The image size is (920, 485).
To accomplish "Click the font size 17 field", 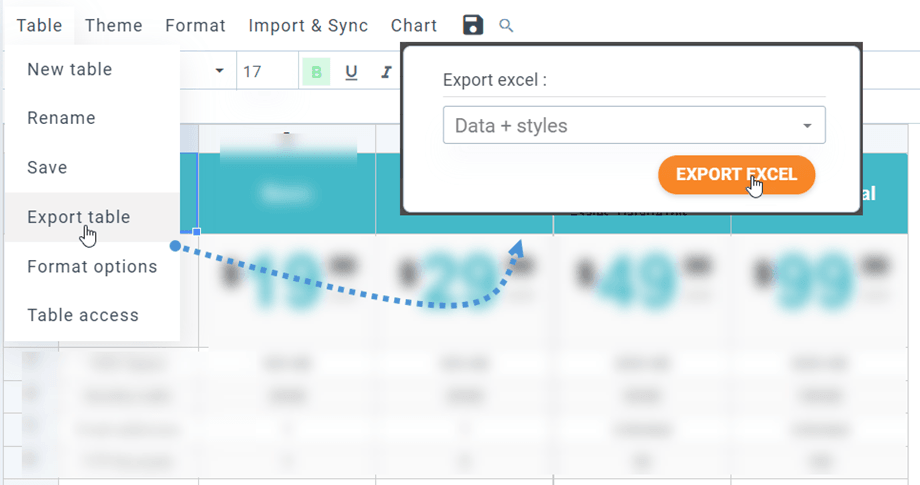I will pyautogui.click(x=267, y=72).
